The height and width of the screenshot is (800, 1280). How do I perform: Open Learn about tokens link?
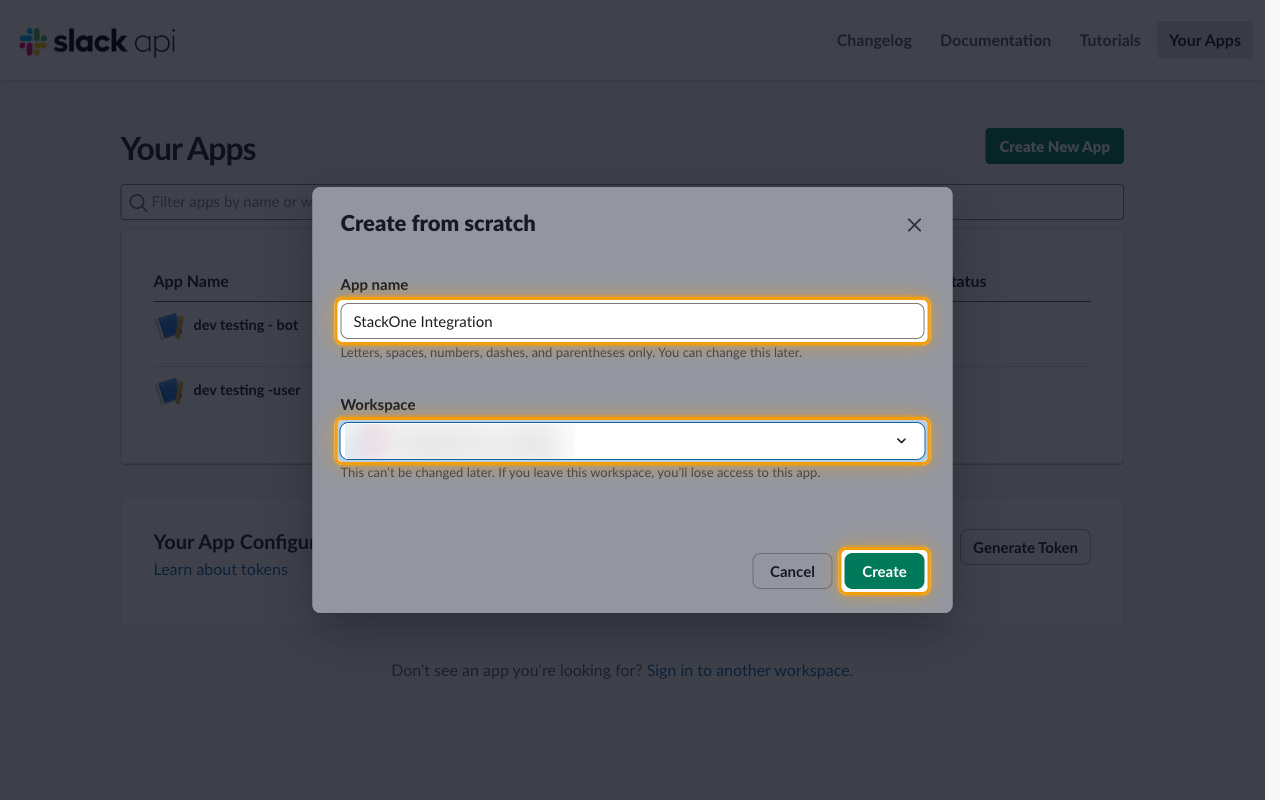click(220, 569)
